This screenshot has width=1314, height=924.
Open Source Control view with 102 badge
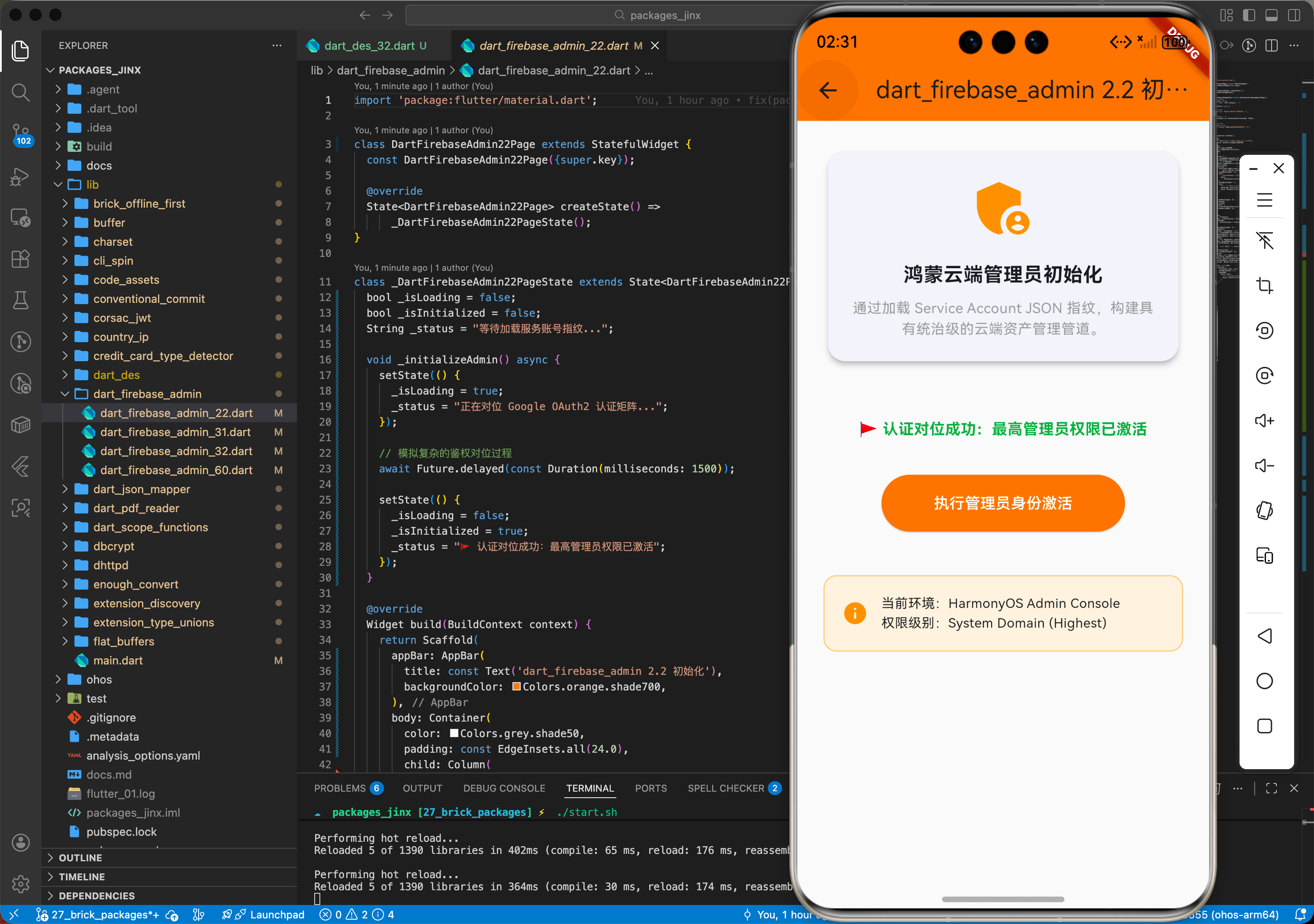pyautogui.click(x=21, y=134)
